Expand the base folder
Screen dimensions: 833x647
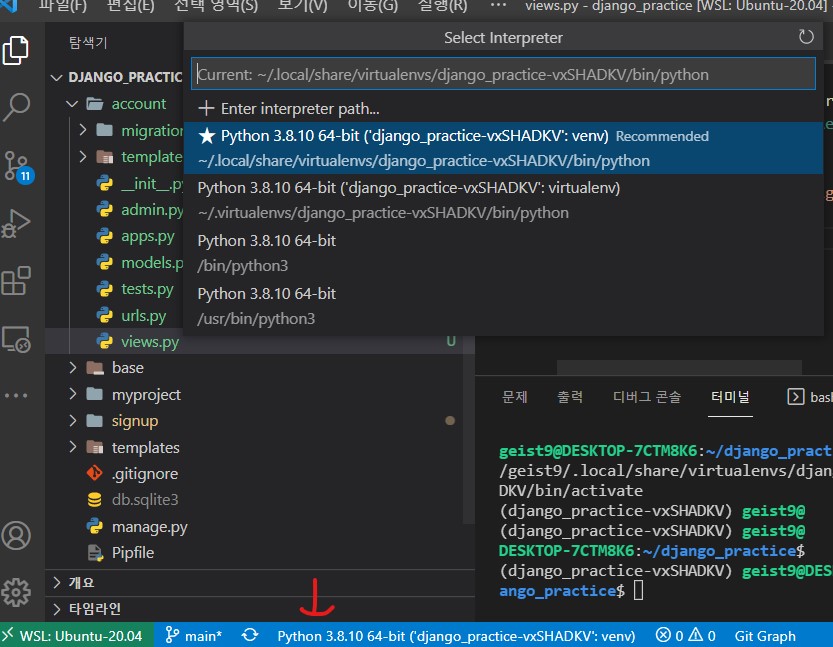73,368
